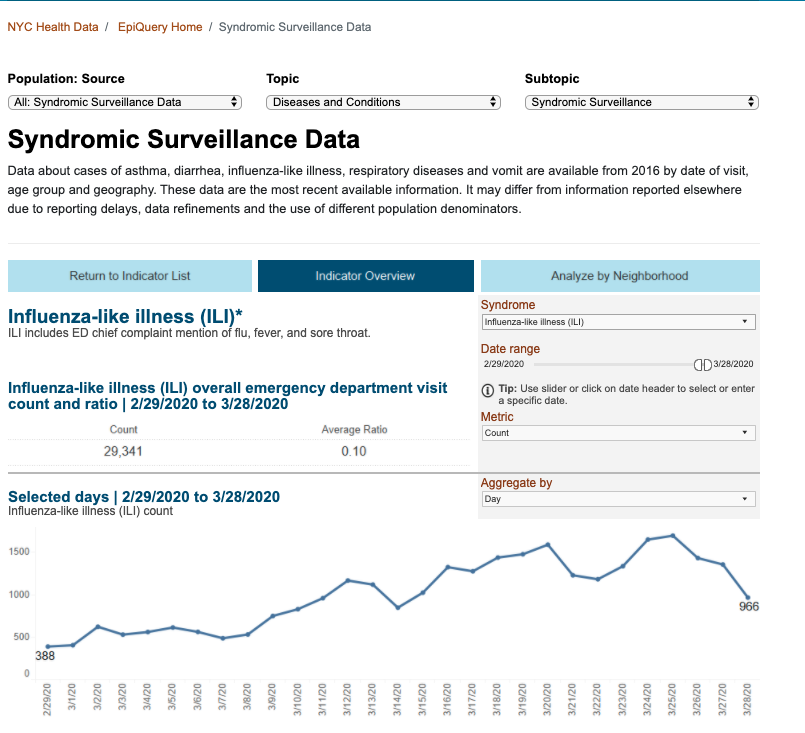The width and height of the screenshot is (805, 733).
Task: Click the Tip information icon
Action: [x=488, y=391]
